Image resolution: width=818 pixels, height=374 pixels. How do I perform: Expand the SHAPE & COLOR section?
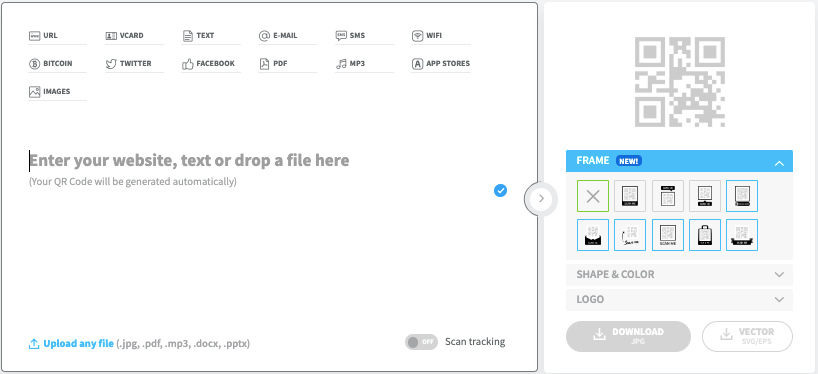679,274
